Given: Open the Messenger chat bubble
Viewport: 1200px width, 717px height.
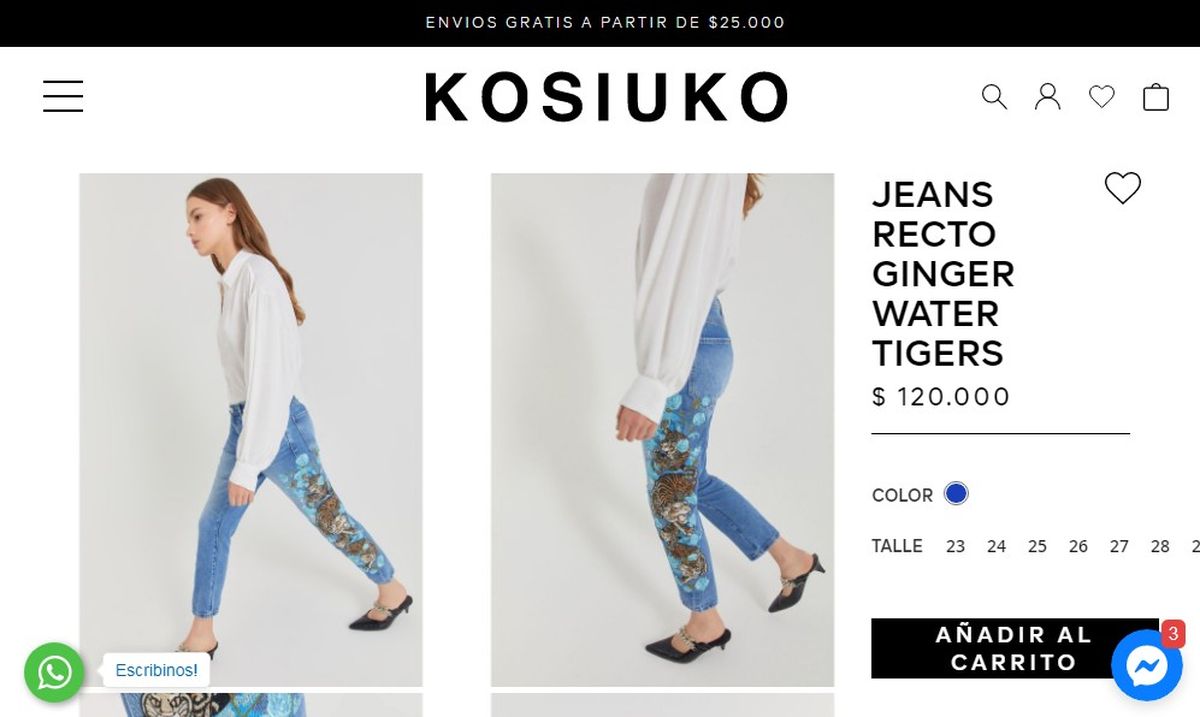Looking at the screenshot, I should click(x=1146, y=665).
